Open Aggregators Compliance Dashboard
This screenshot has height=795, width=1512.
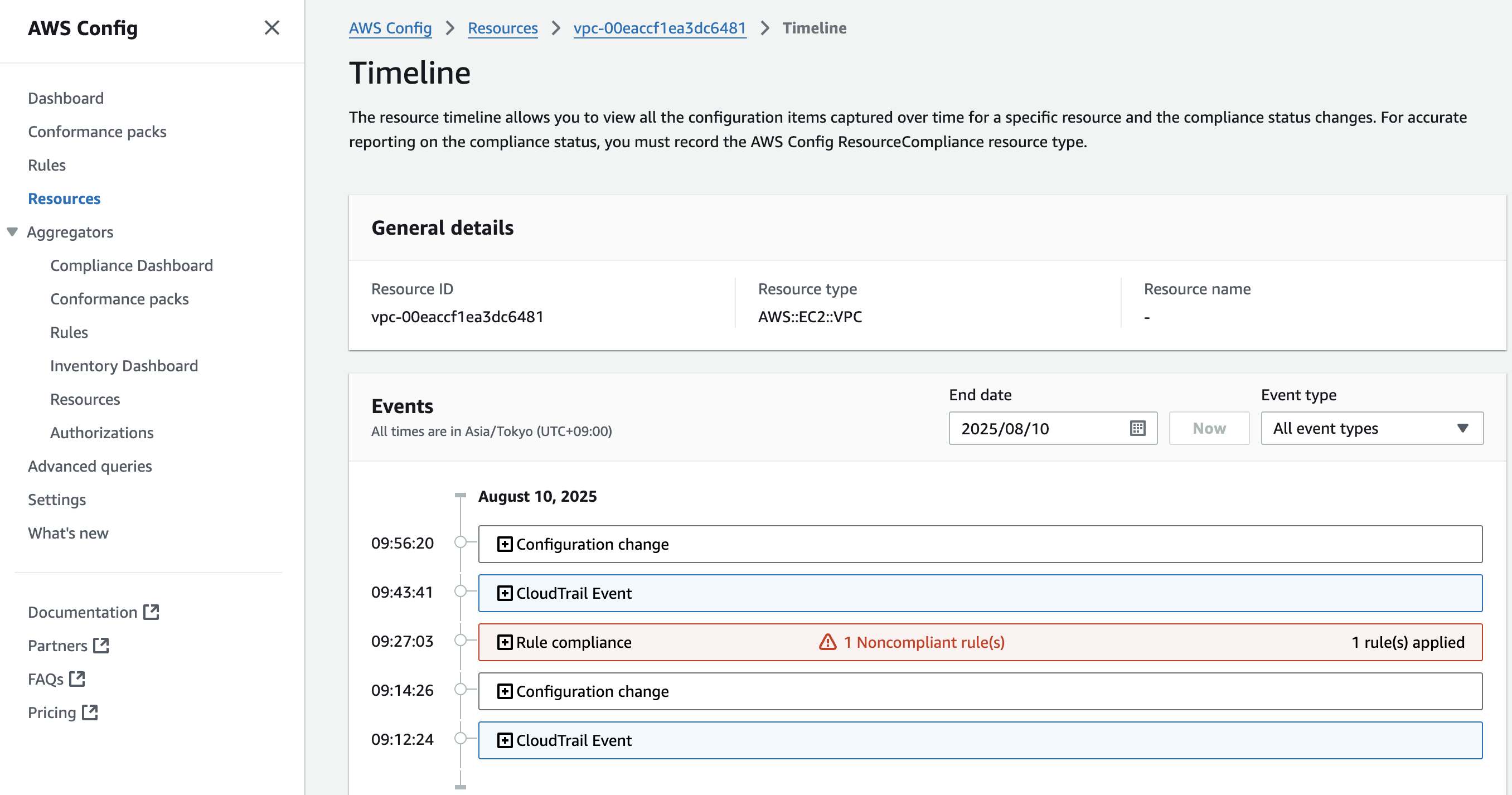tap(132, 265)
